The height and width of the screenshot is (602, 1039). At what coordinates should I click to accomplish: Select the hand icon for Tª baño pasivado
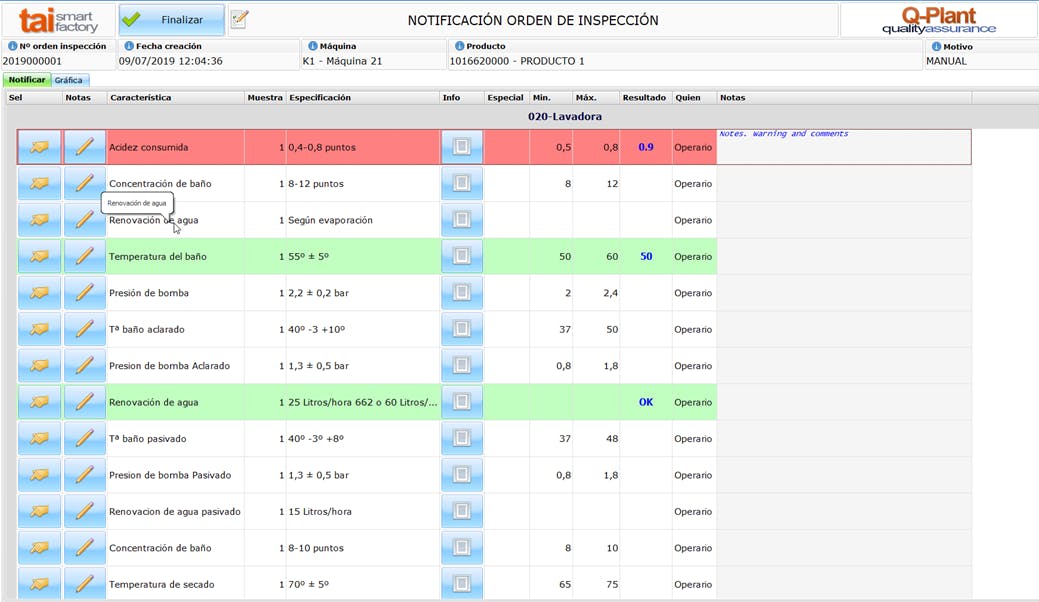point(39,438)
